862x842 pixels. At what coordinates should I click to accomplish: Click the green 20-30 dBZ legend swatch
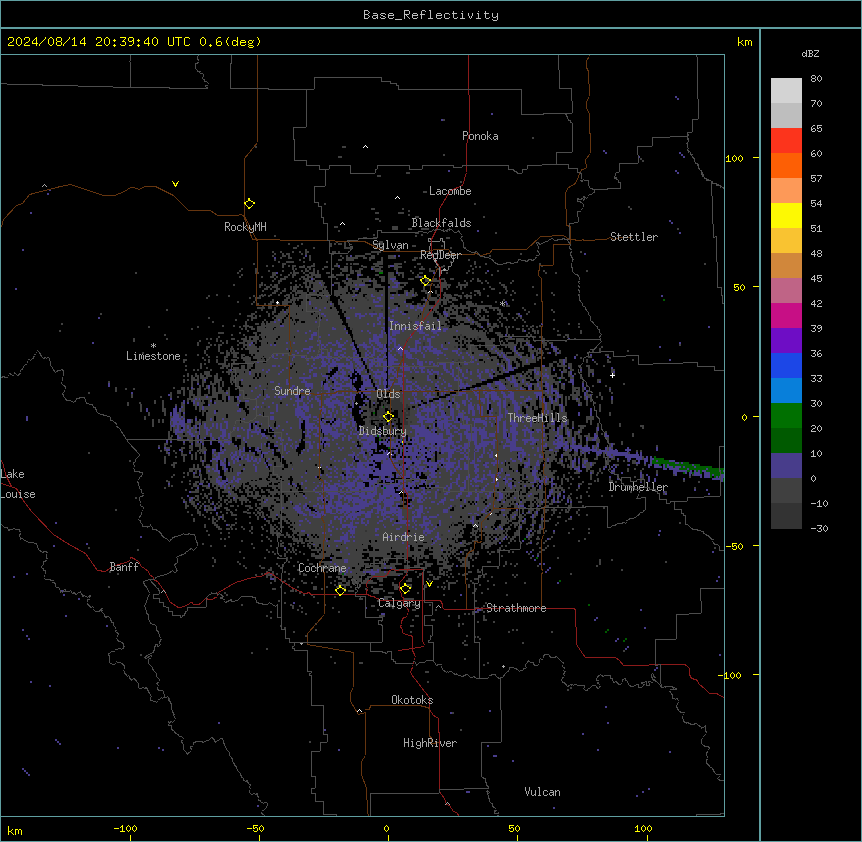[786, 416]
